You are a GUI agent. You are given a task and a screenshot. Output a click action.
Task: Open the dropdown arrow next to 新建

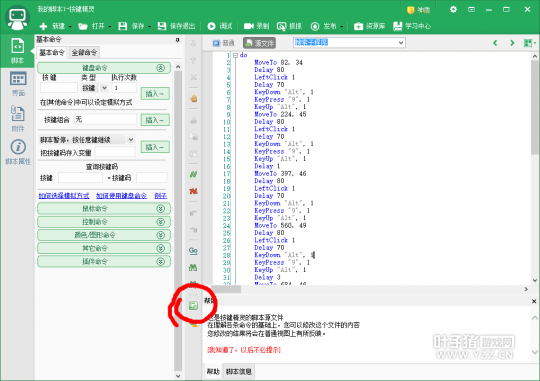pos(70,27)
